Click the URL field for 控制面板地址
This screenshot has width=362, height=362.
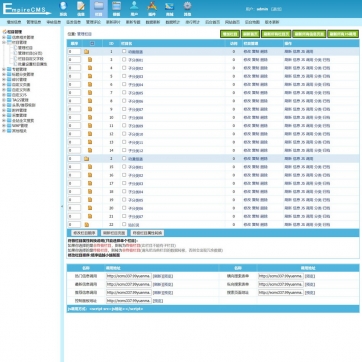tap(129, 301)
